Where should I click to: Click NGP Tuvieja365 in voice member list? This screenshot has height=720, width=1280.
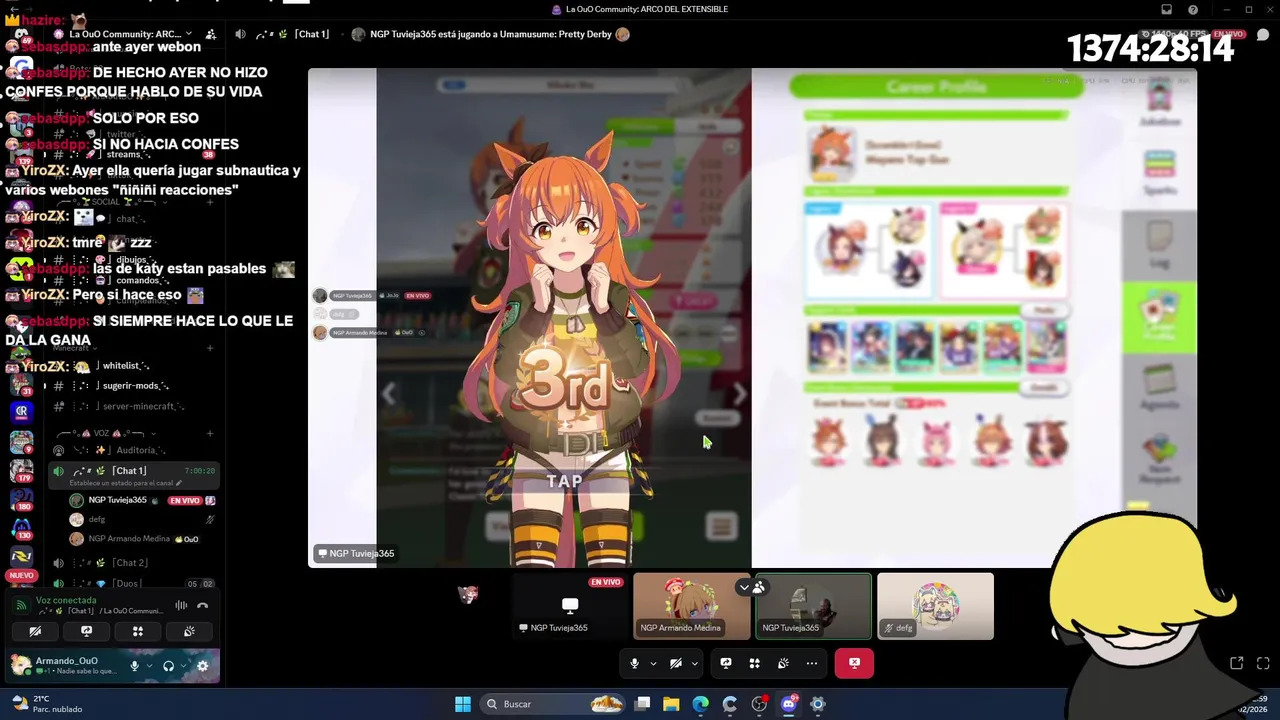tap(142, 500)
